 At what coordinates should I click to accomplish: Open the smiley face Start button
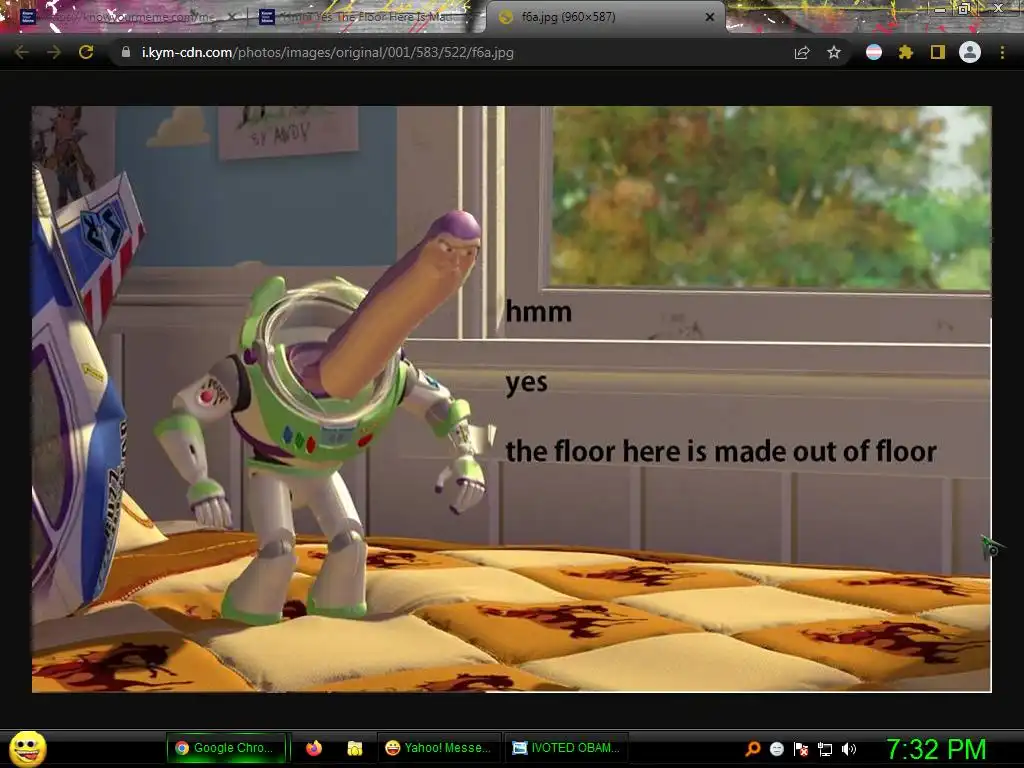pos(27,748)
